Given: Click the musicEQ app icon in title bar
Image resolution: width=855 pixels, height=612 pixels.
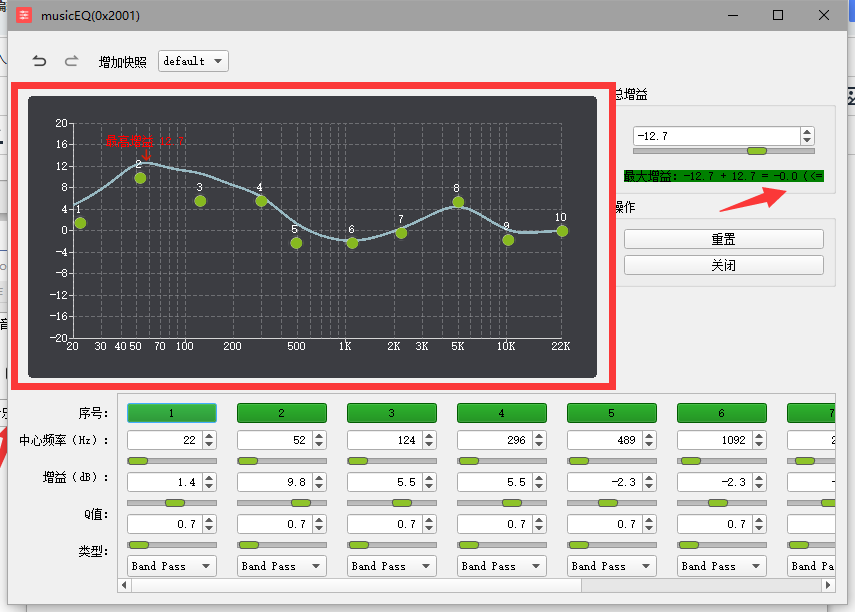Looking at the screenshot, I should [23, 15].
